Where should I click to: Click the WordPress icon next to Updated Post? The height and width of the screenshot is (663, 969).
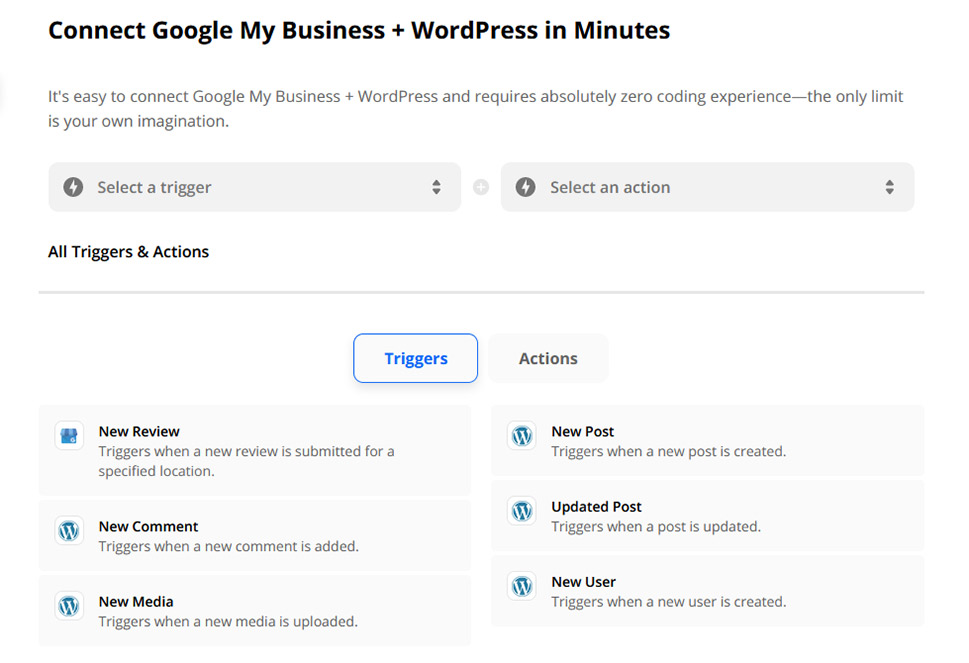click(x=522, y=511)
